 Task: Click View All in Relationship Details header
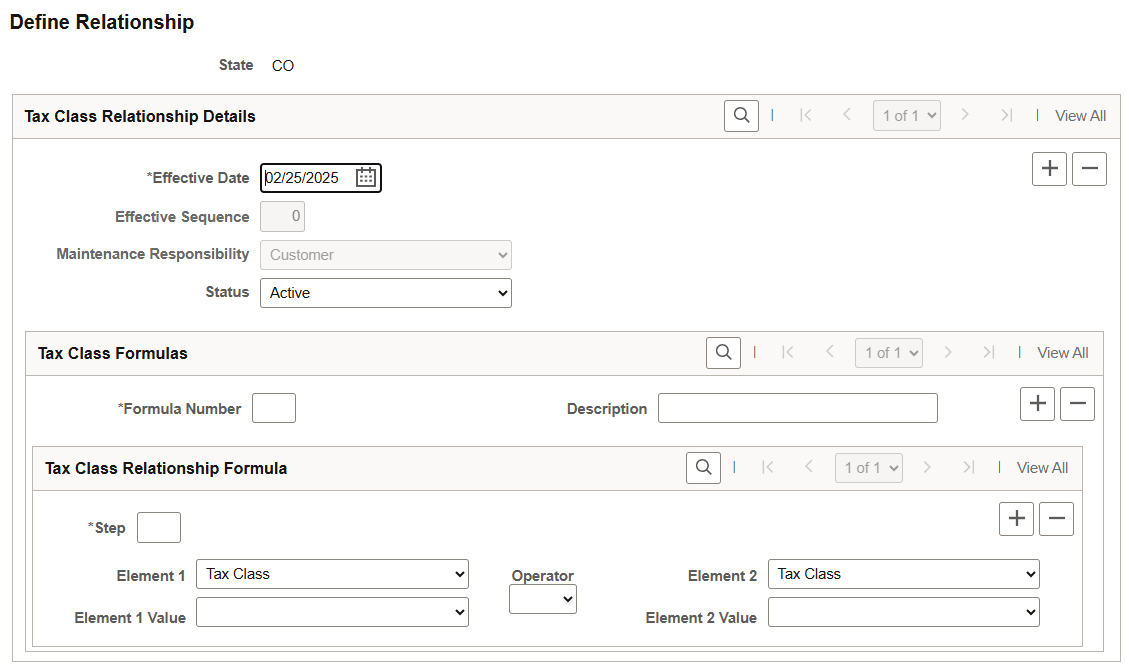pyautogui.click(x=1080, y=116)
